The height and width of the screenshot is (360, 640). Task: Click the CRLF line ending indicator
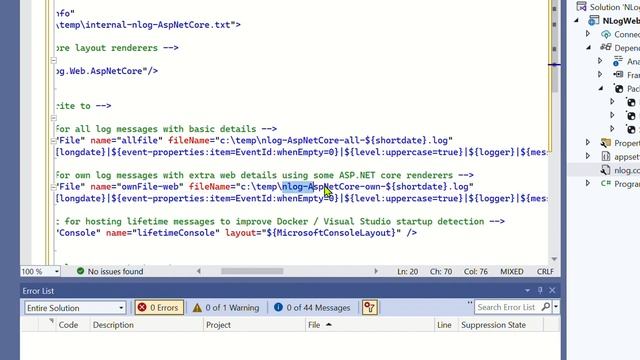(545, 271)
